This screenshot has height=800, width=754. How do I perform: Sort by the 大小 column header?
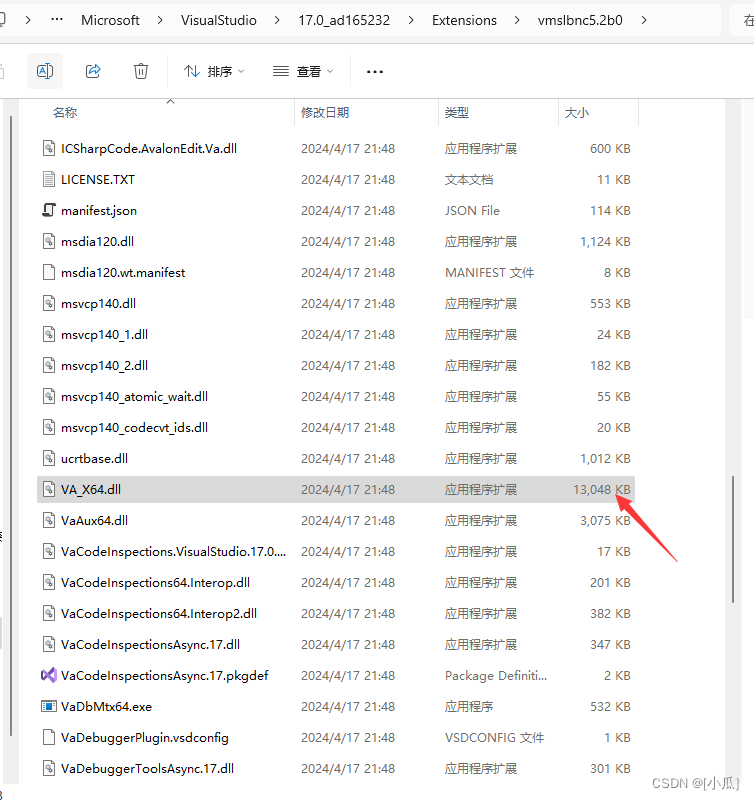577,113
